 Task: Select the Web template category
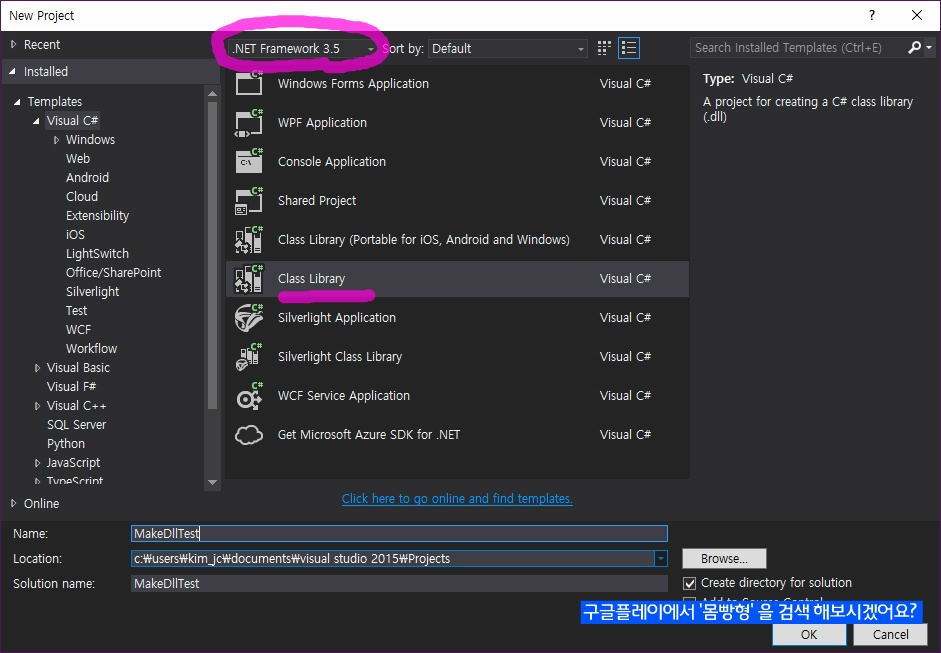pyautogui.click(x=78, y=158)
